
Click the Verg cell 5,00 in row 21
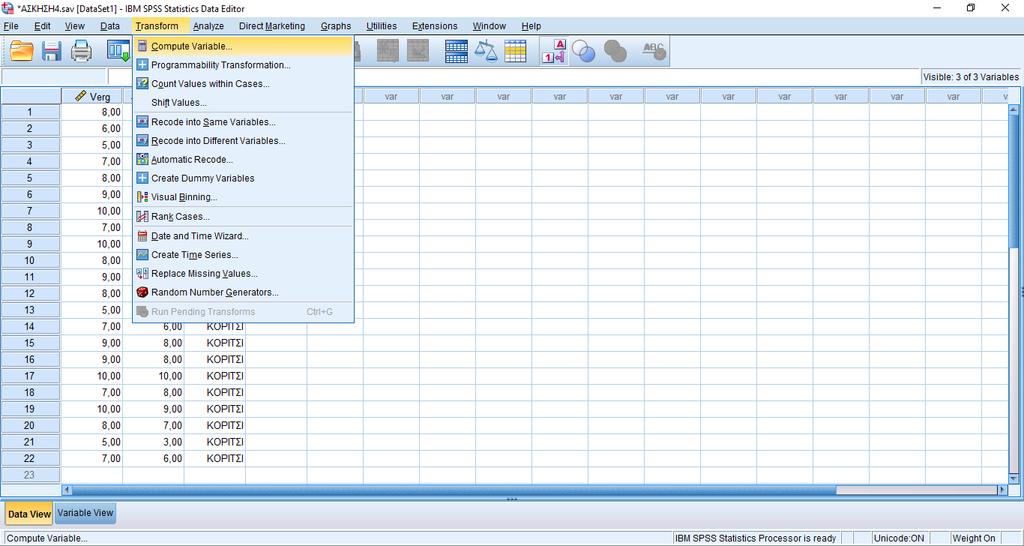click(x=92, y=442)
